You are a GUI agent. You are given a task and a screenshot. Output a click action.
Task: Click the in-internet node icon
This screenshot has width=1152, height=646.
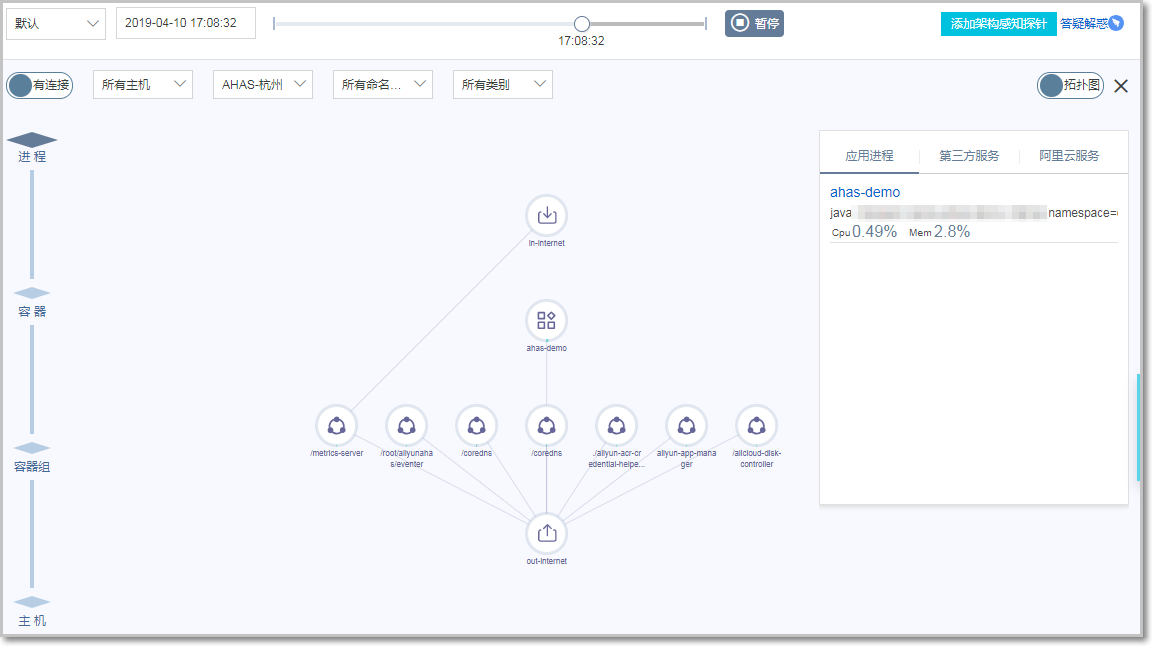546,215
